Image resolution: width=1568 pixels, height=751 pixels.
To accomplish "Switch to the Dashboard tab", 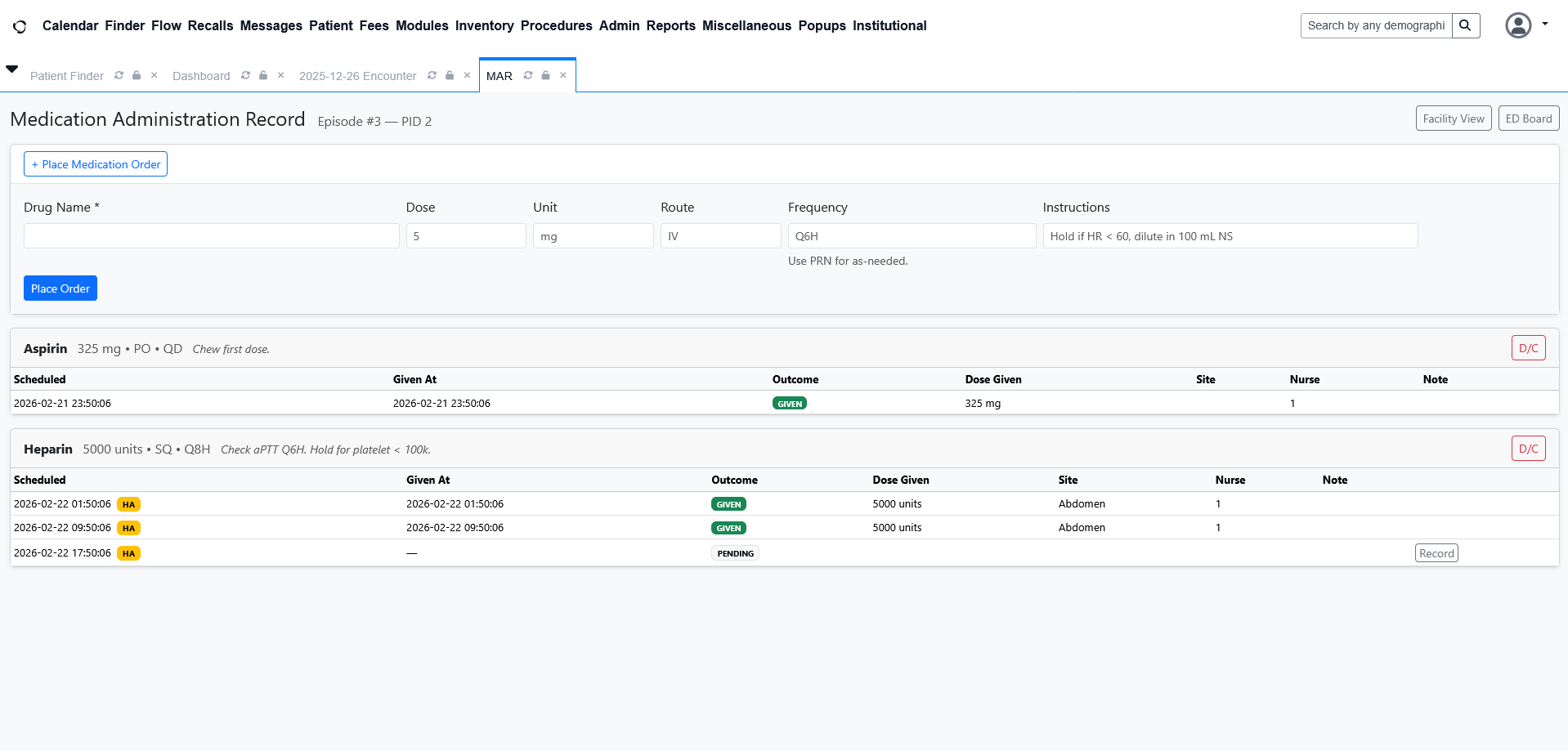I will click(201, 76).
